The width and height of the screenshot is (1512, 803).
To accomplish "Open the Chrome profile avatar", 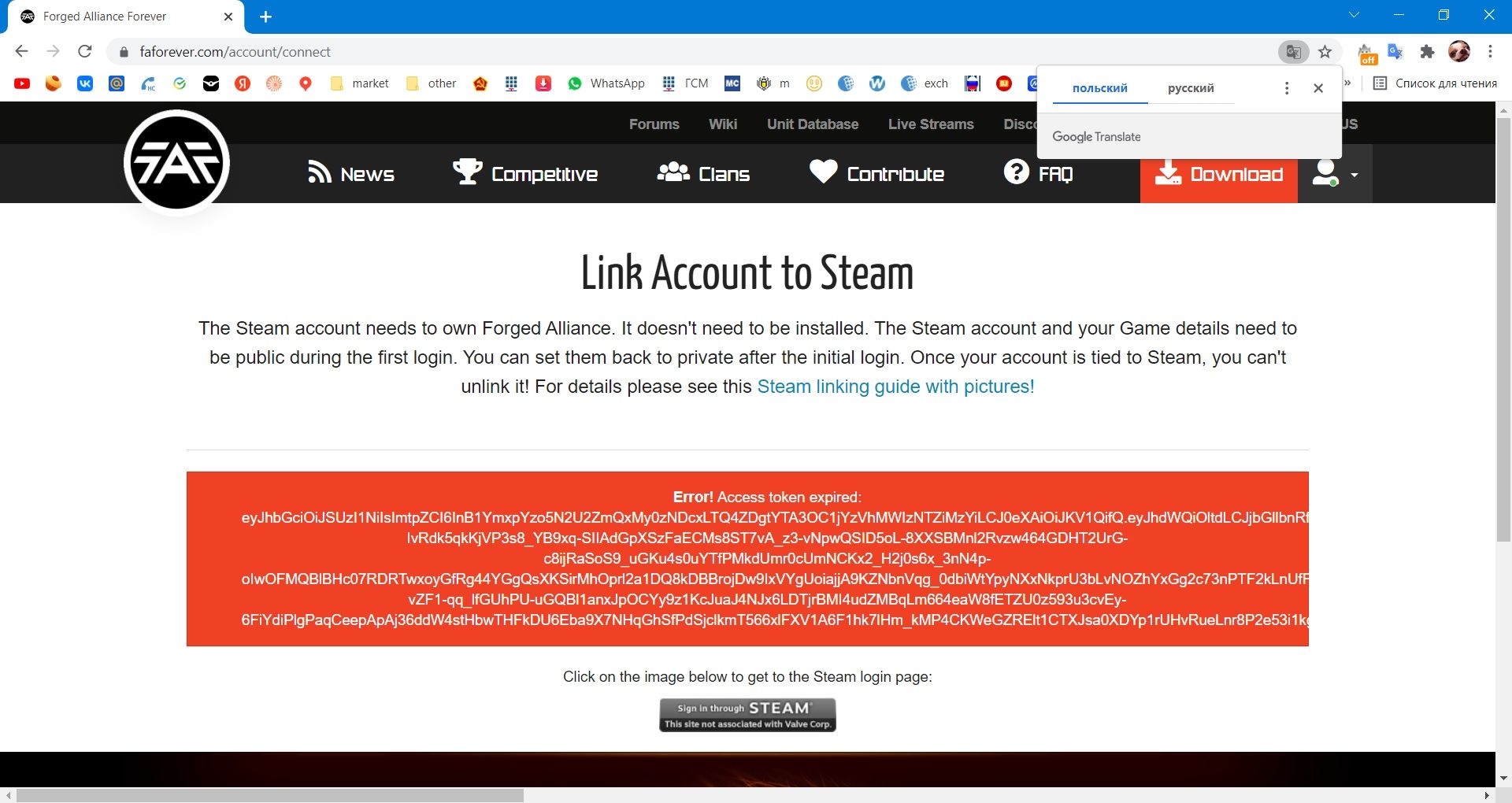I will 1459,52.
